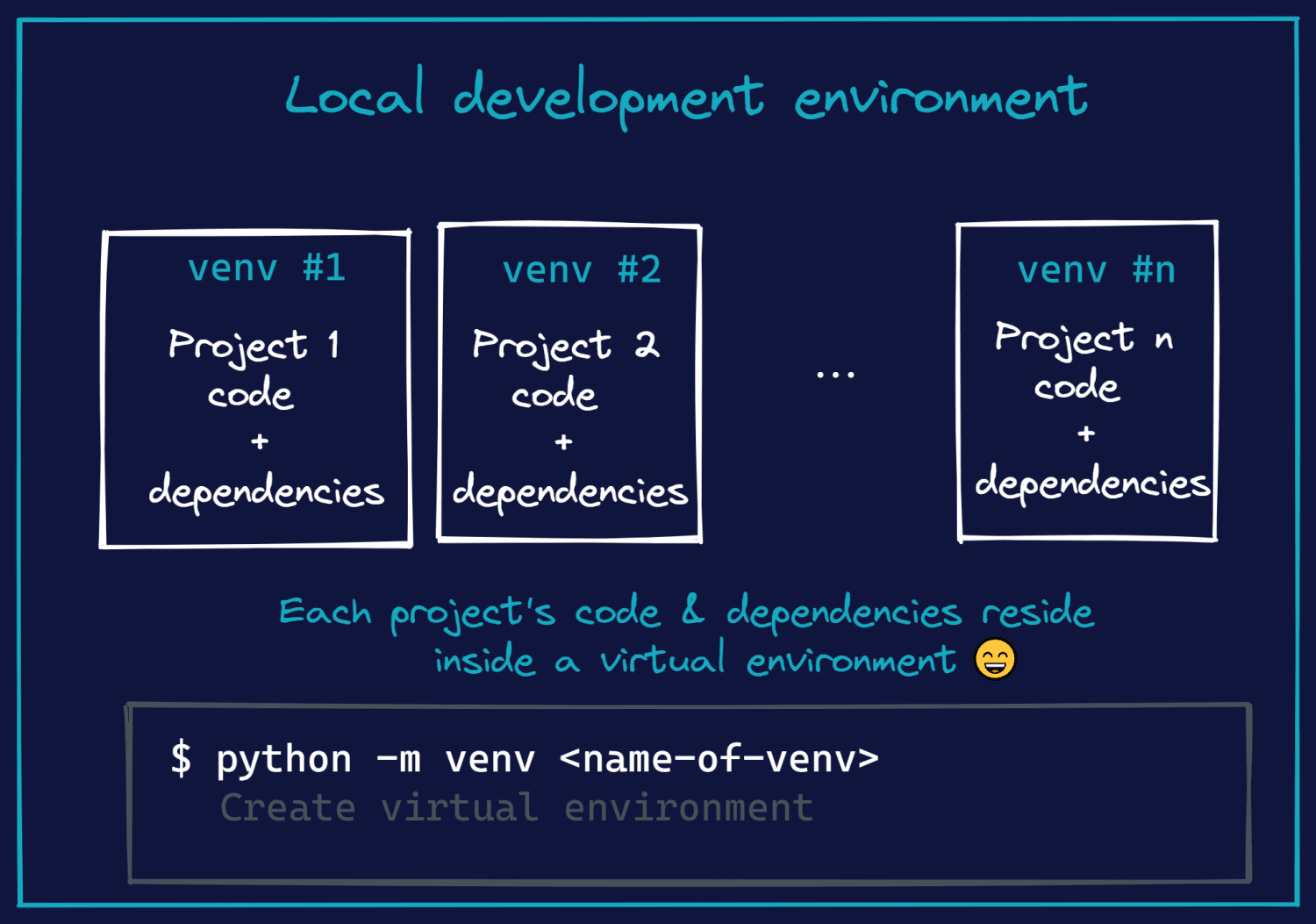Screen dimensions: 1316x924
Task: Click the Create virtual environment label
Action: tap(516, 806)
